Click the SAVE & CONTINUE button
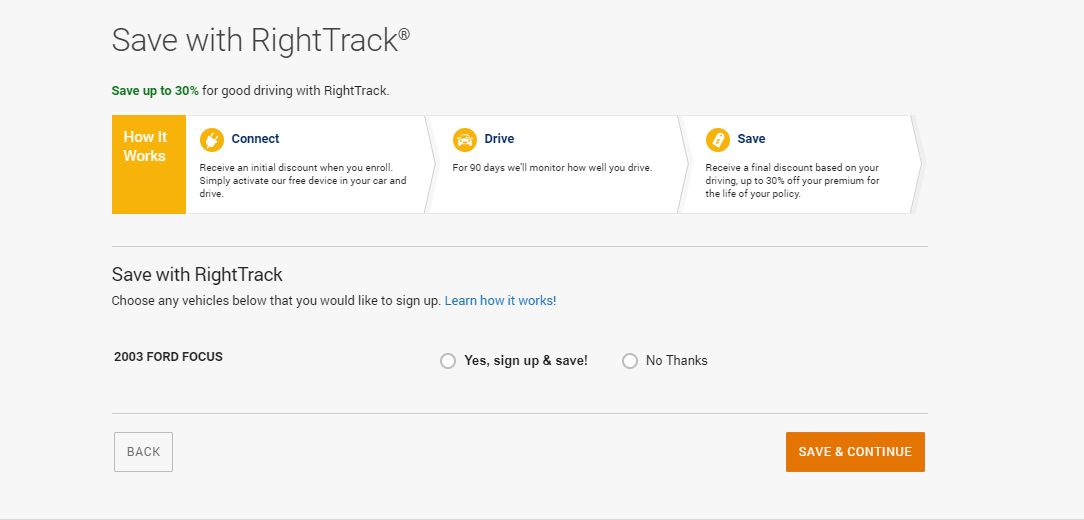1084x520 pixels. coord(855,452)
